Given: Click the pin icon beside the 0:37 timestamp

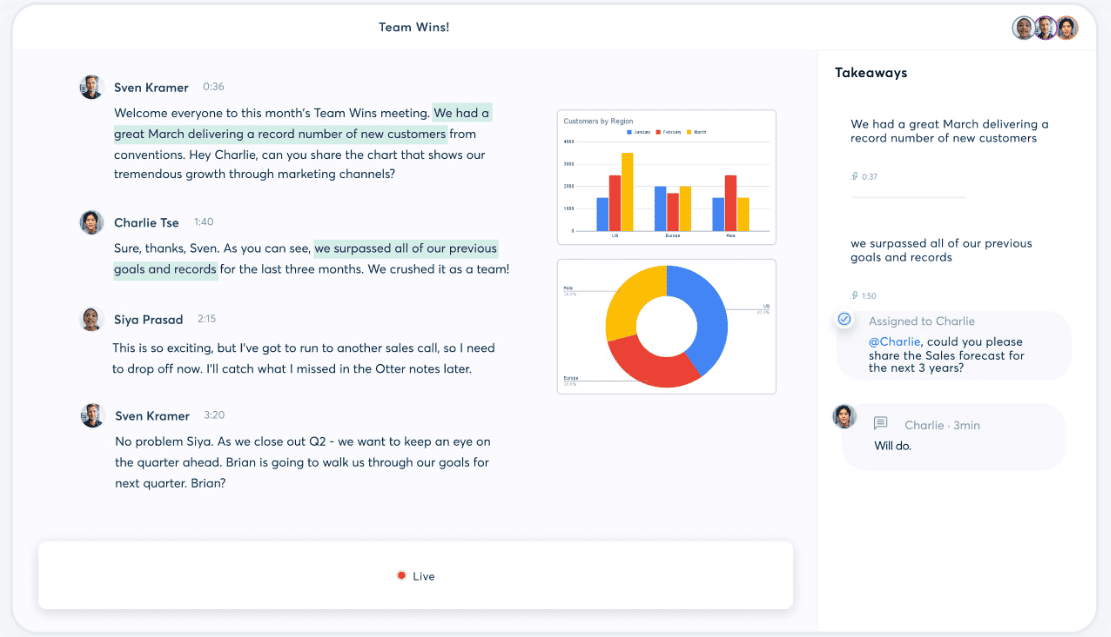Looking at the screenshot, I should [x=854, y=175].
